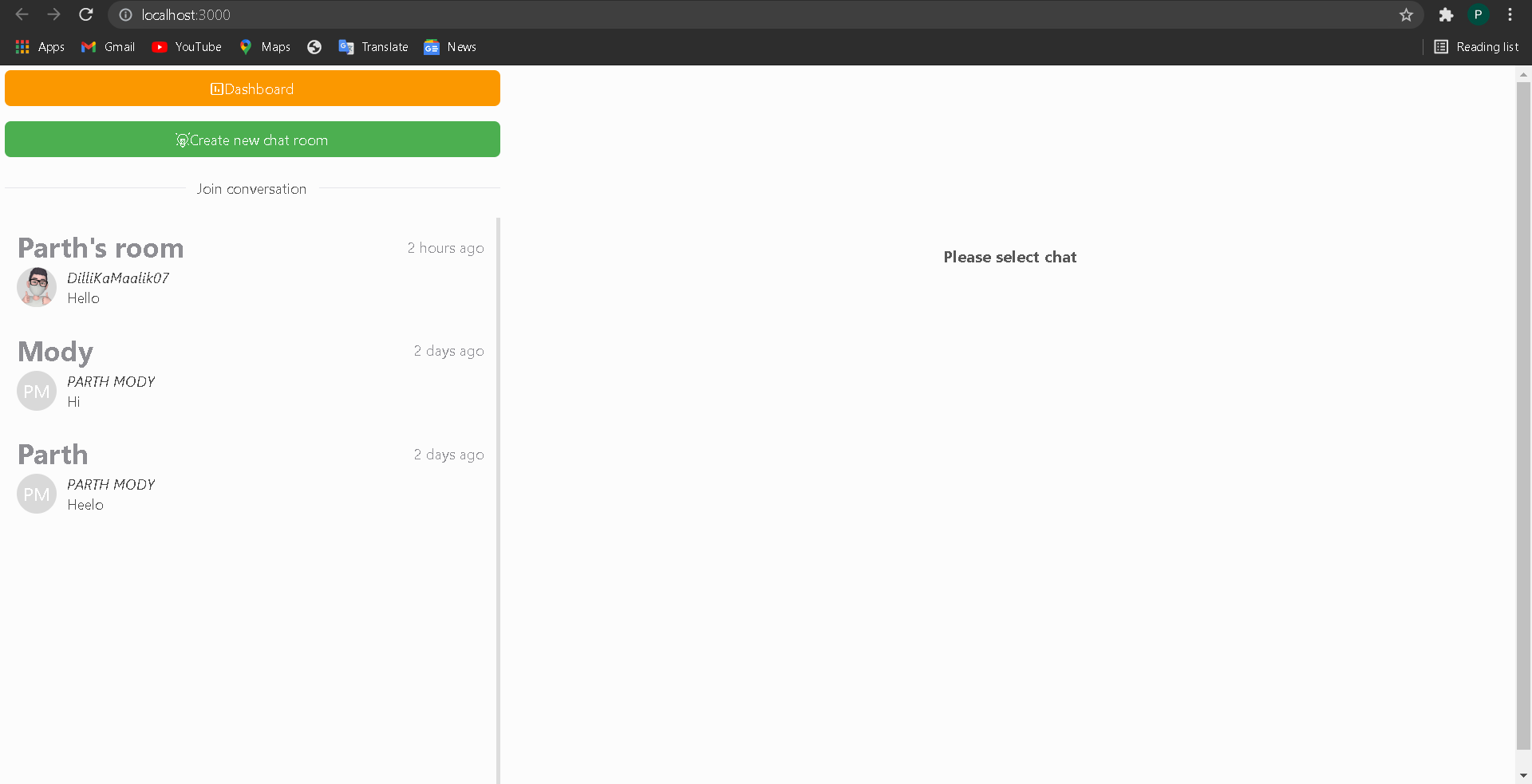Open the Maps bookmark
Image resolution: width=1532 pixels, height=784 pixels.
coord(265,47)
